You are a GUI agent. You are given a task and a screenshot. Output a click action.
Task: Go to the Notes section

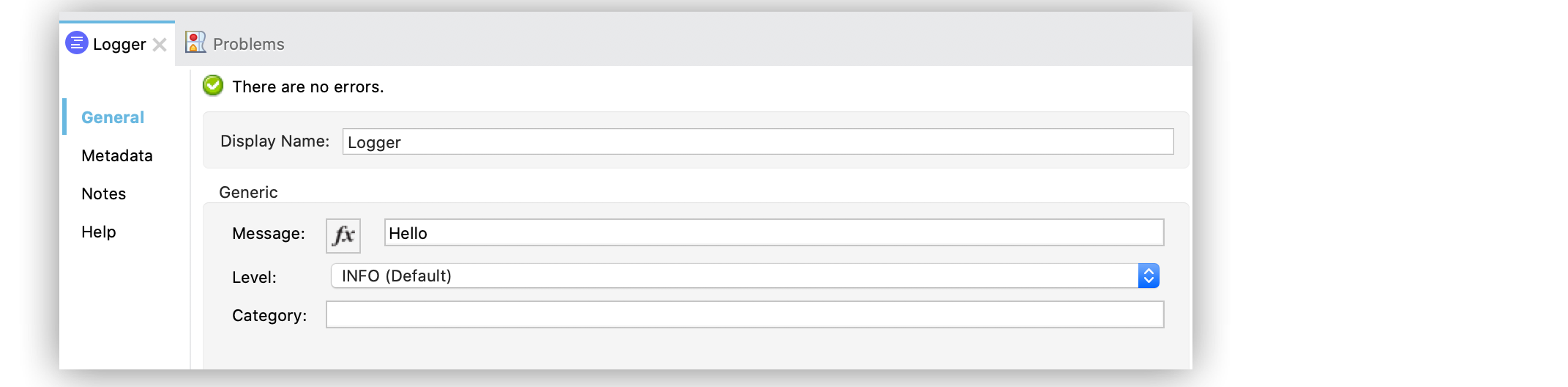coord(104,193)
